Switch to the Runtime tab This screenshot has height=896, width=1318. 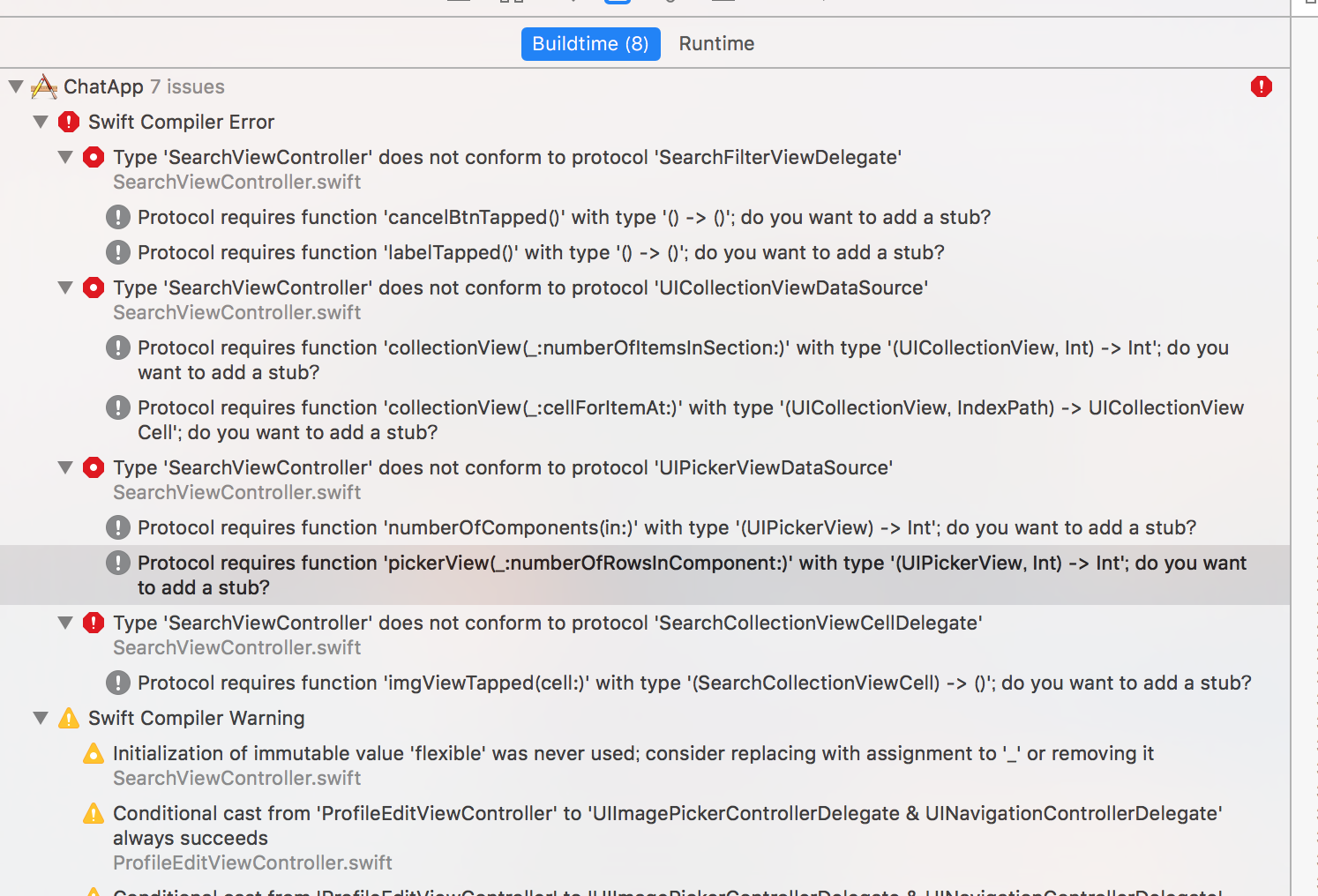pyautogui.click(x=716, y=44)
